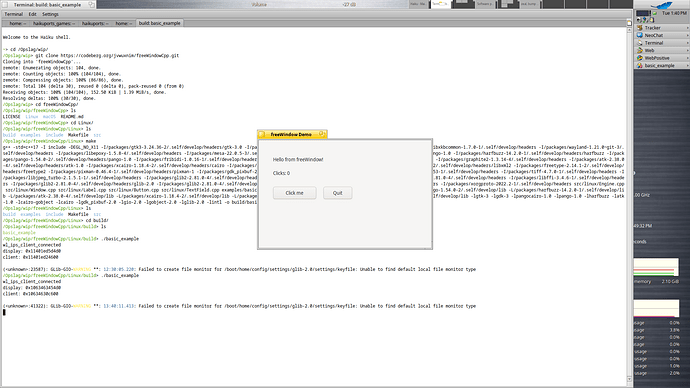690x388 pixels.
Task: Click the WebPositive icon in Deskbar
Action: coord(640,58)
